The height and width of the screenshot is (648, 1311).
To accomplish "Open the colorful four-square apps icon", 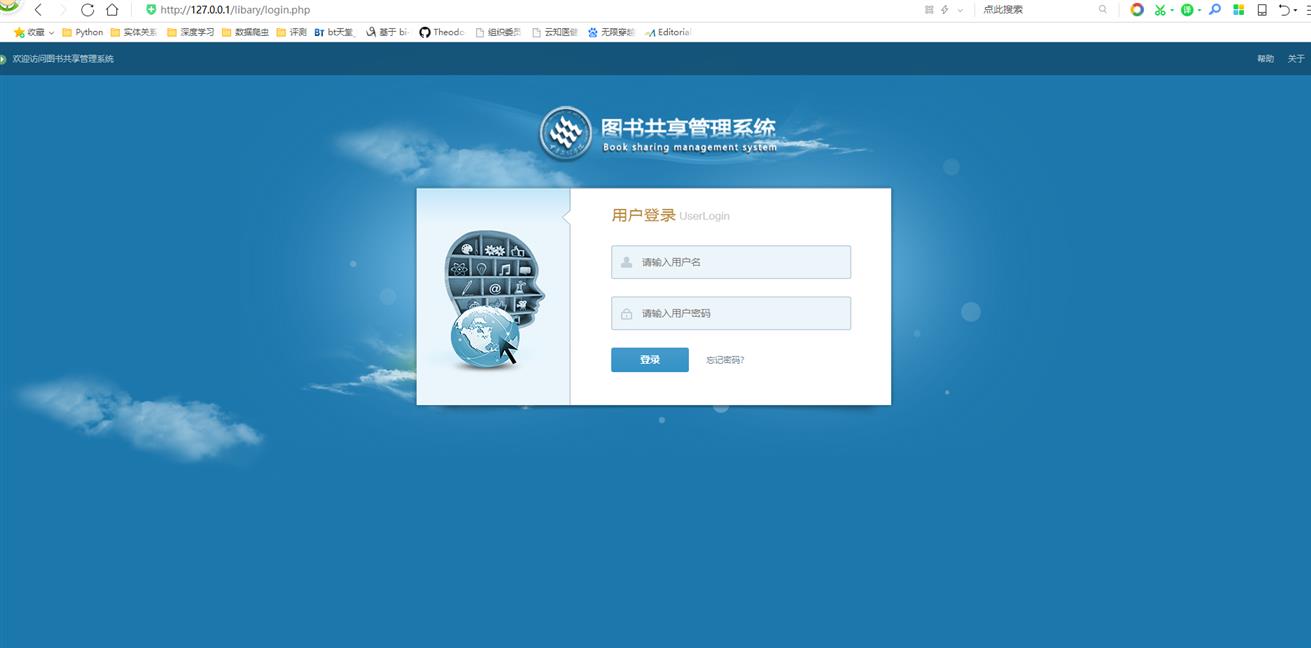I will pyautogui.click(x=1238, y=10).
